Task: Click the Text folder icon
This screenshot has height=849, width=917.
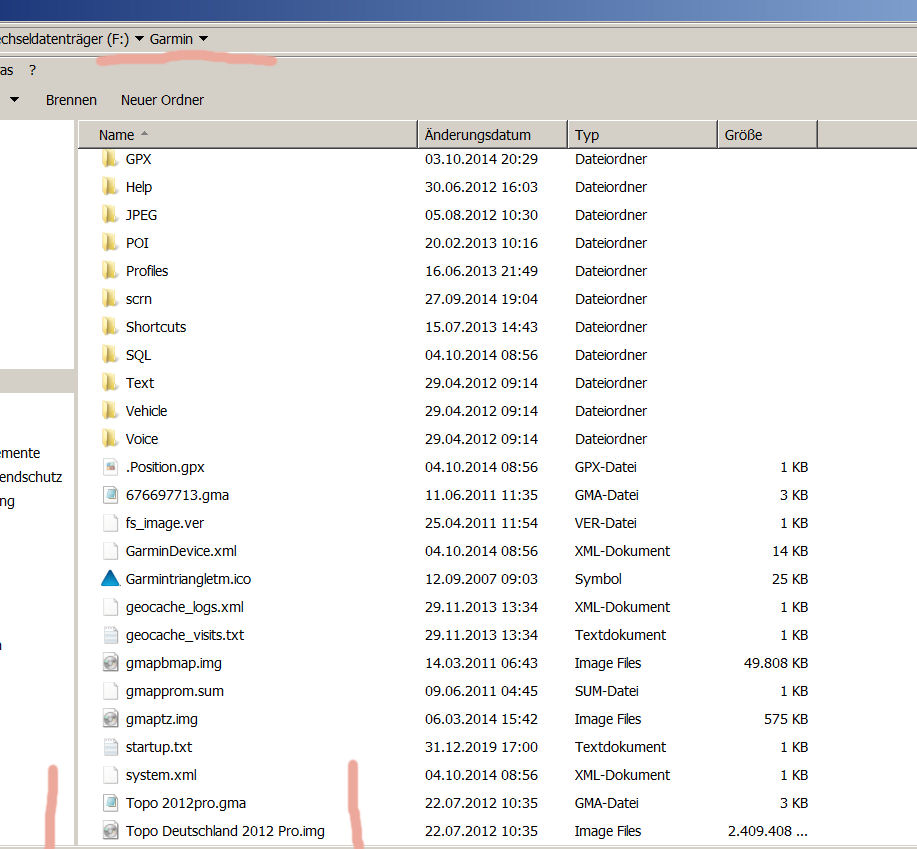Action: [x=109, y=383]
